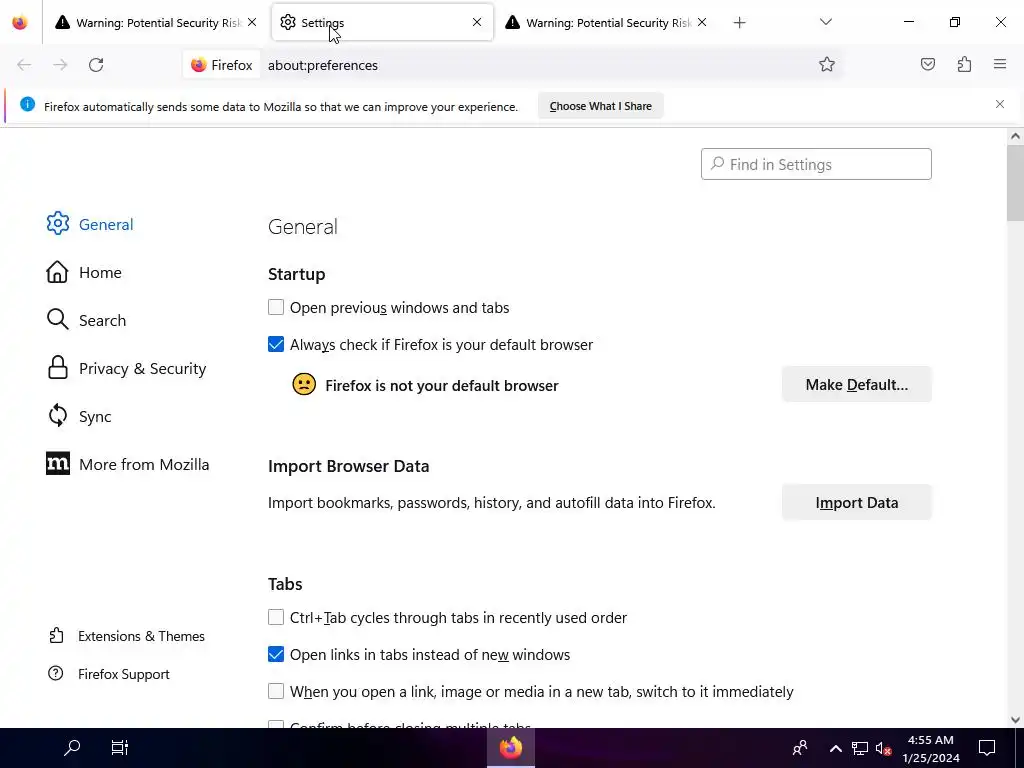
Task: Click the sad face default browser icon
Action: coord(304,384)
